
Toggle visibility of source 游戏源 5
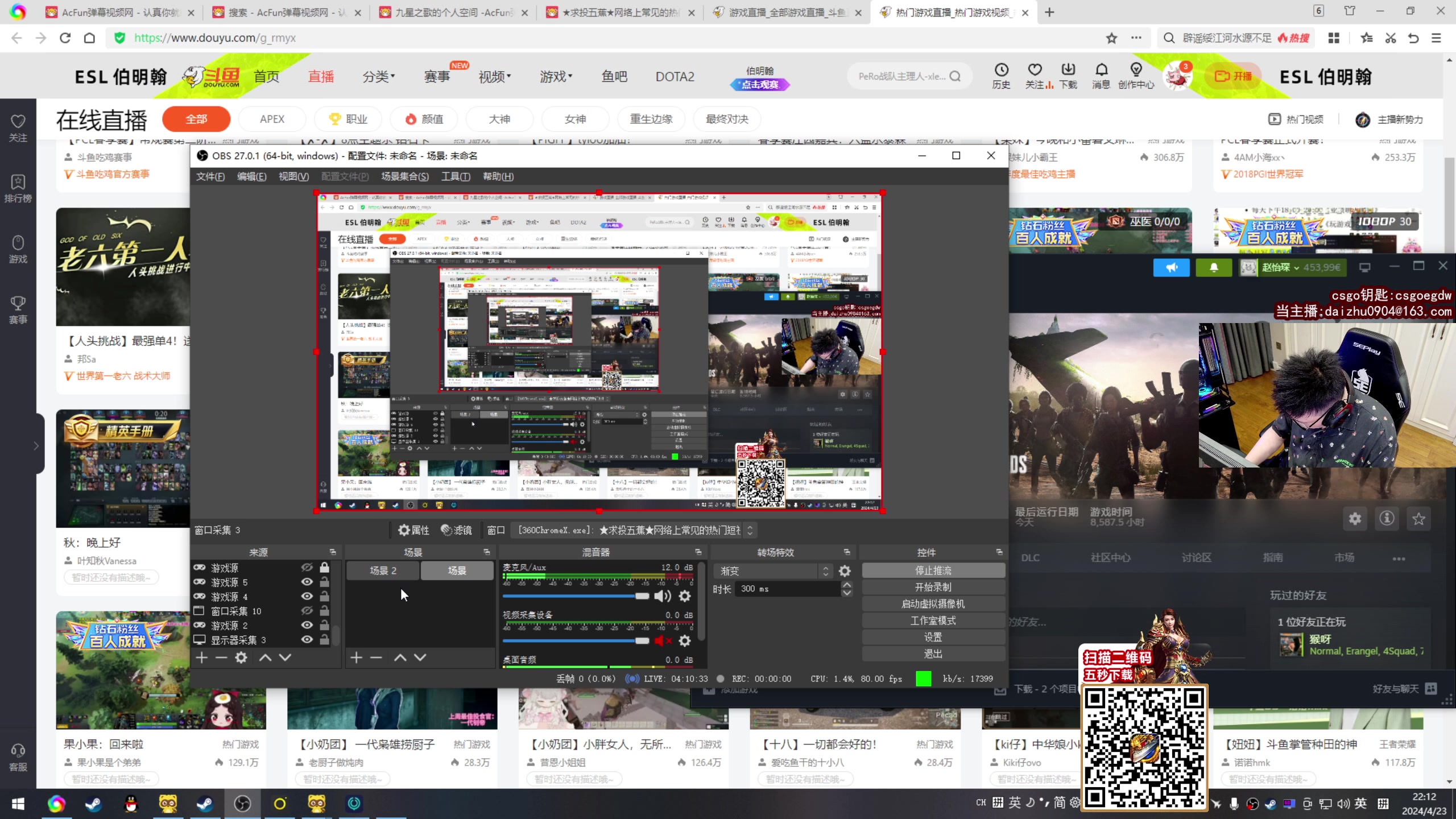[307, 582]
